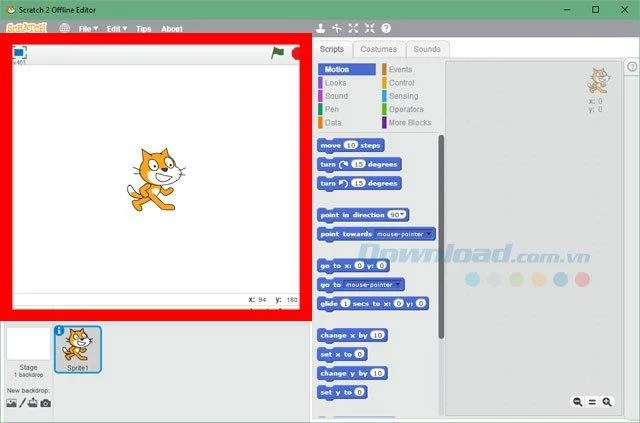Switch to the Scripts tab
This screenshot has height=423, width=640.
(331, 49)
